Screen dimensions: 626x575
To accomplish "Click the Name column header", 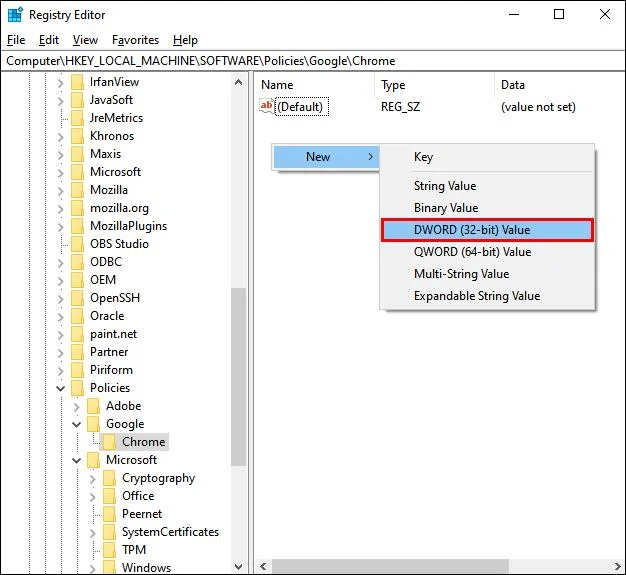I will tap(314, 85).
